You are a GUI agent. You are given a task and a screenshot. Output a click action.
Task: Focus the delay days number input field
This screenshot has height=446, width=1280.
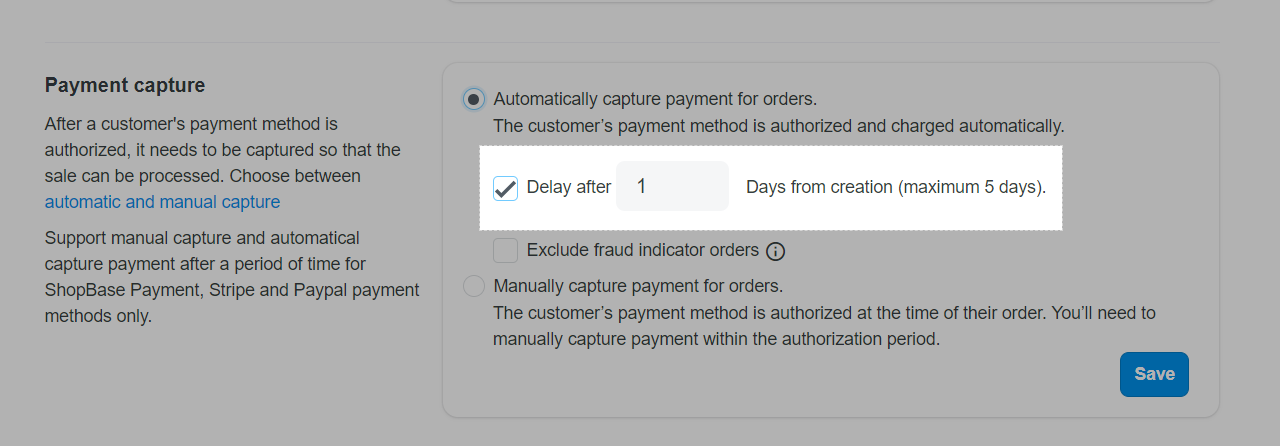coord(672,186)
